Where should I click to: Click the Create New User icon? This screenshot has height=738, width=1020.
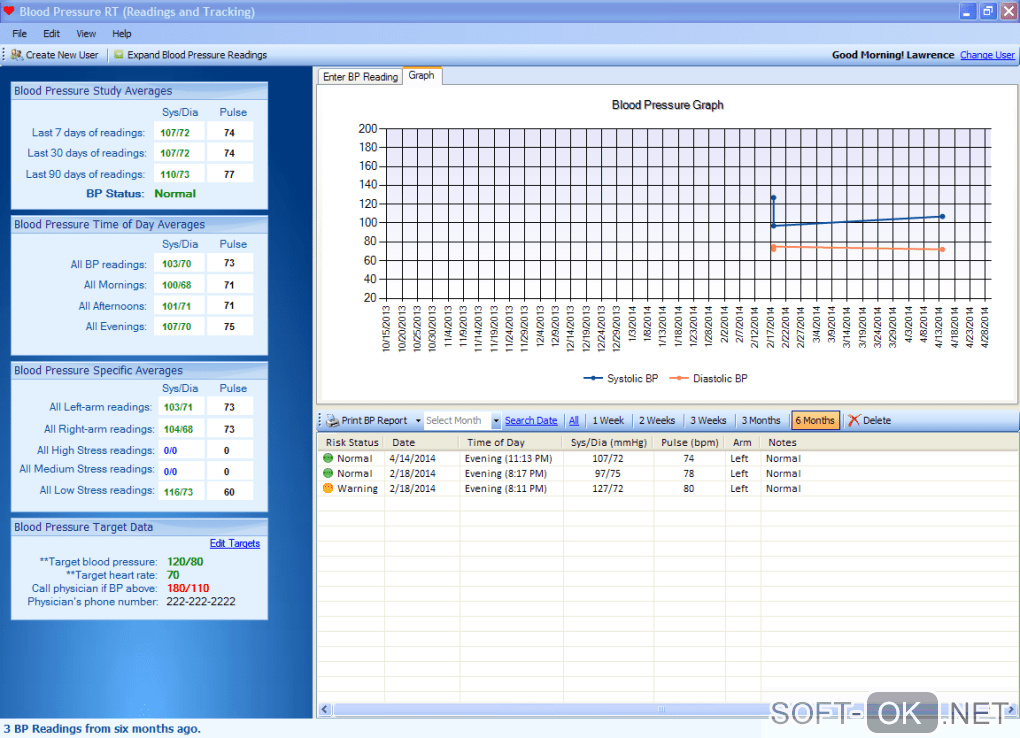tap(17, 55)
